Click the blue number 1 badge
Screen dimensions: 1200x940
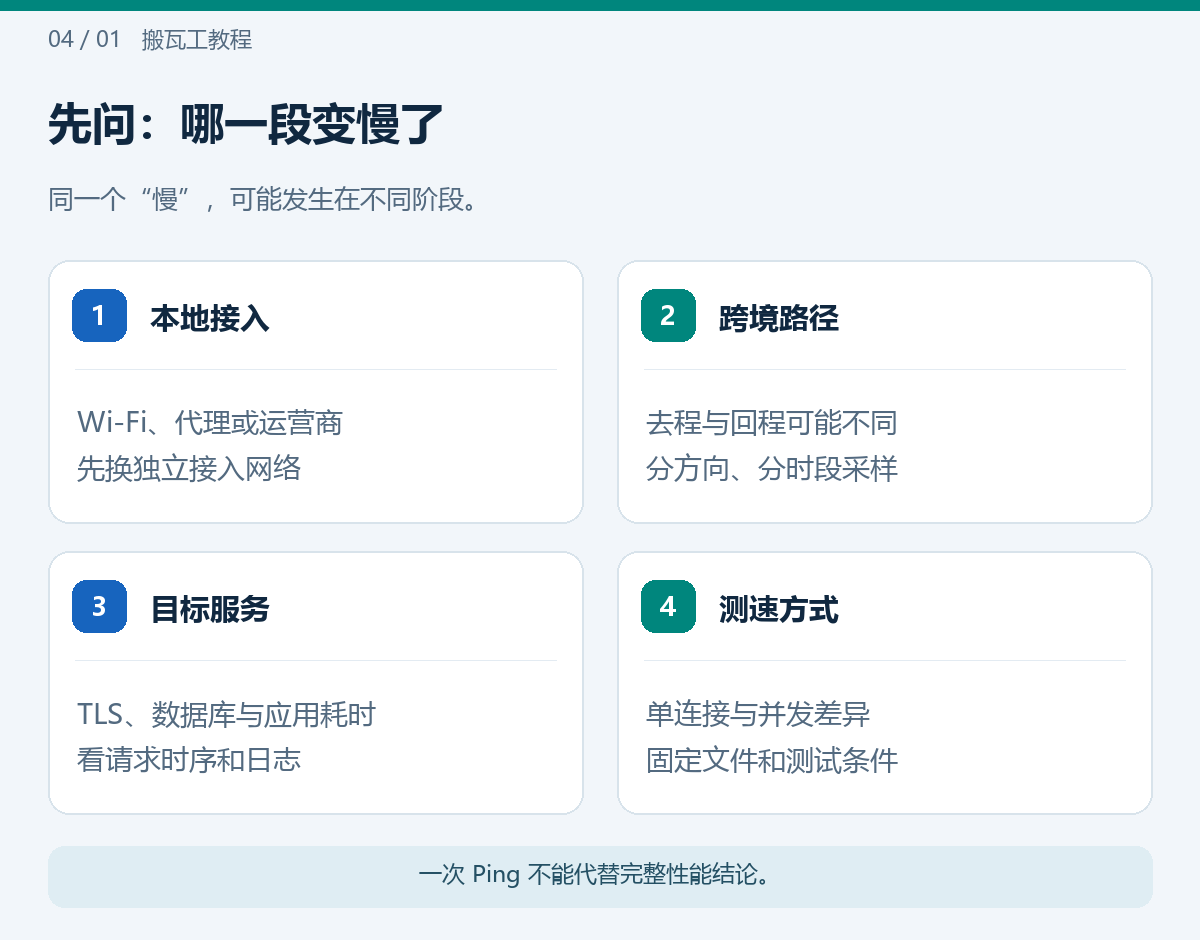tap(99, 316)
